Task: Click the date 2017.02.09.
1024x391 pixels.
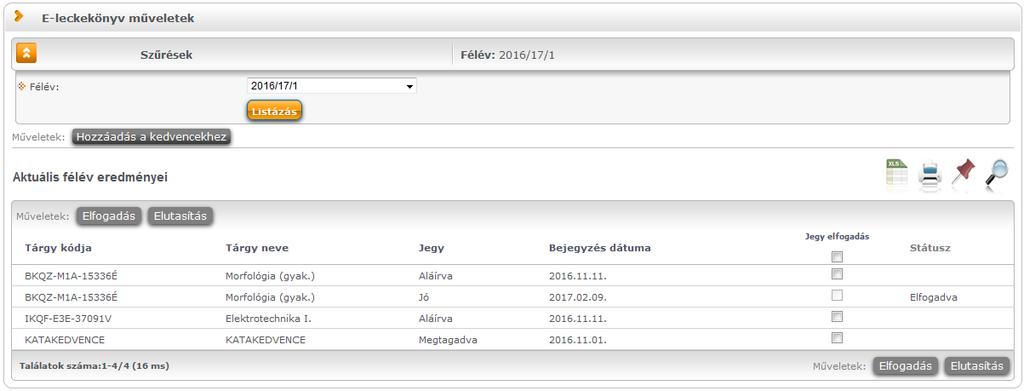Action: coord(579,297)
